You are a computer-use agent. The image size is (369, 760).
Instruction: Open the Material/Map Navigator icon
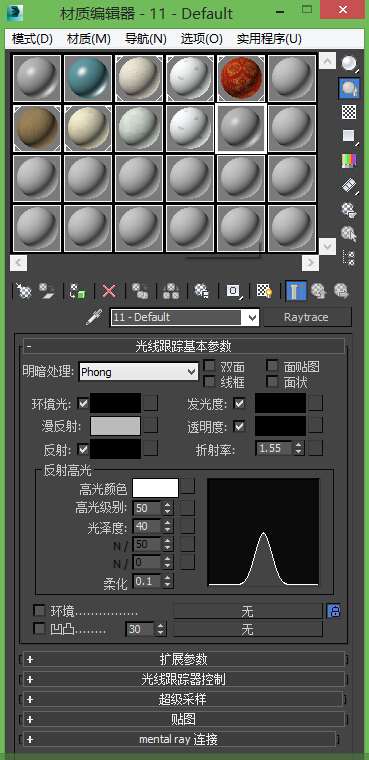coord(349,257)
